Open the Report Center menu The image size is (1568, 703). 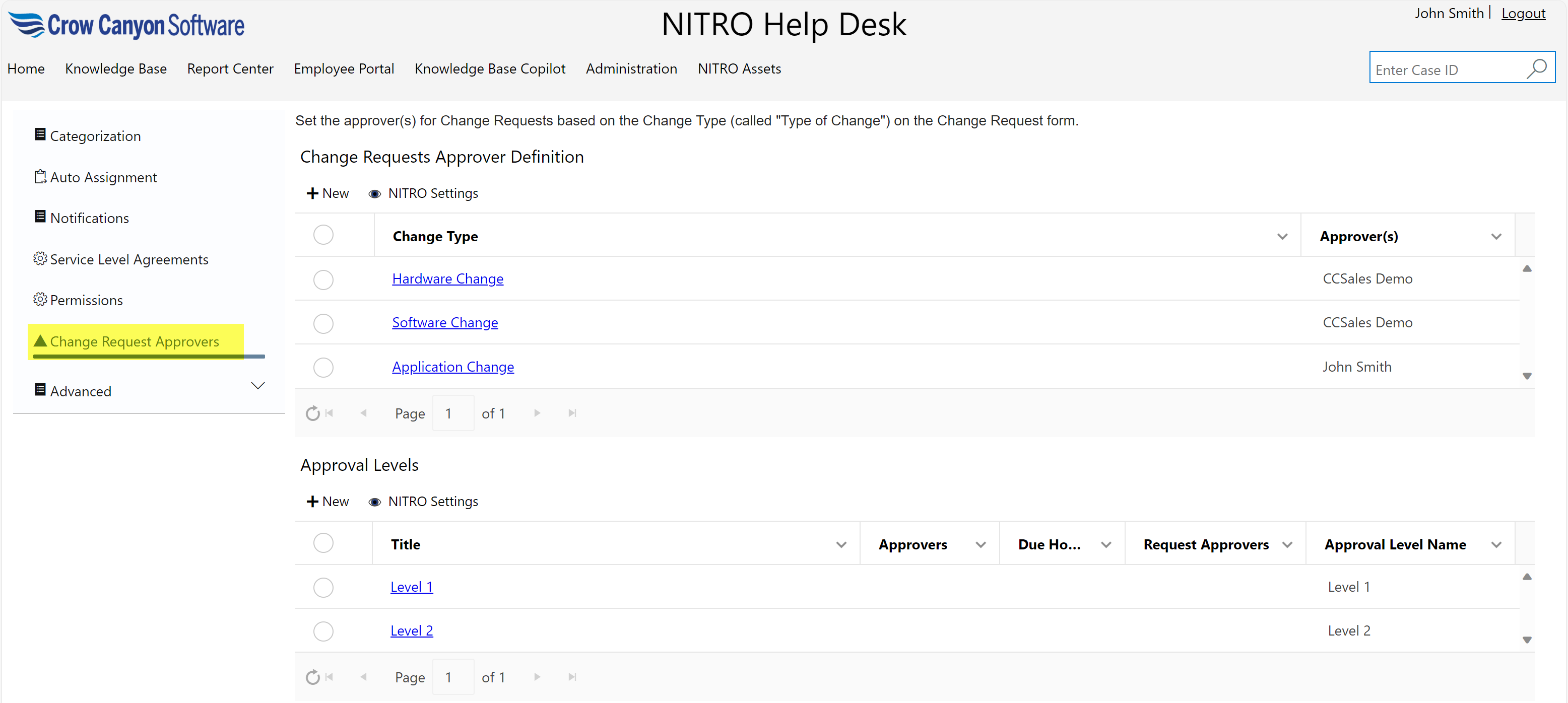(230, 68)
